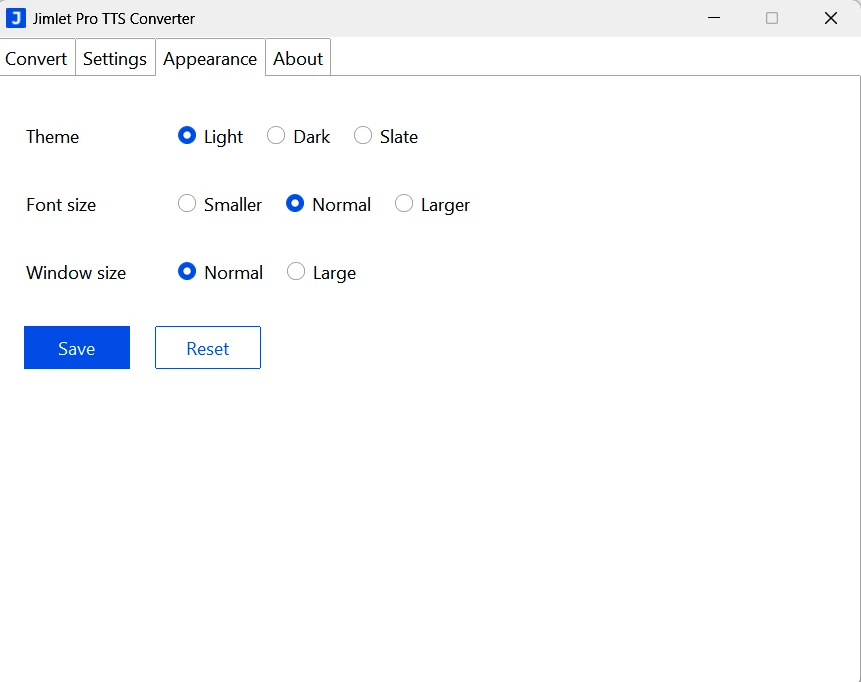Maximize the converter window
The image size is (861, 682).
click(771, 18)
